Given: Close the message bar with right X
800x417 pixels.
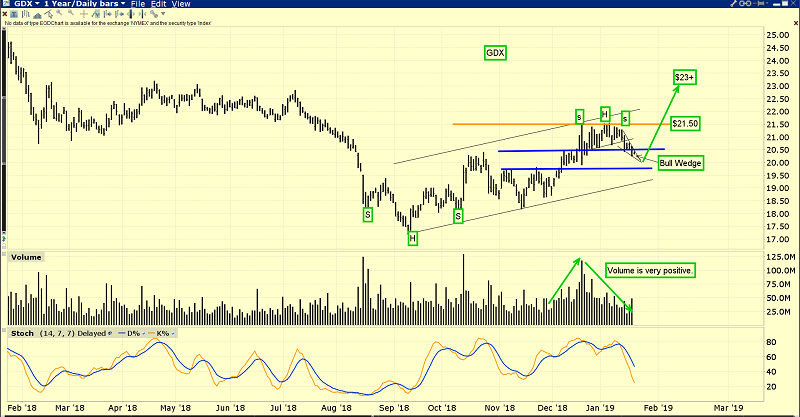Looking at the screenshot, I should coord(796,23).
